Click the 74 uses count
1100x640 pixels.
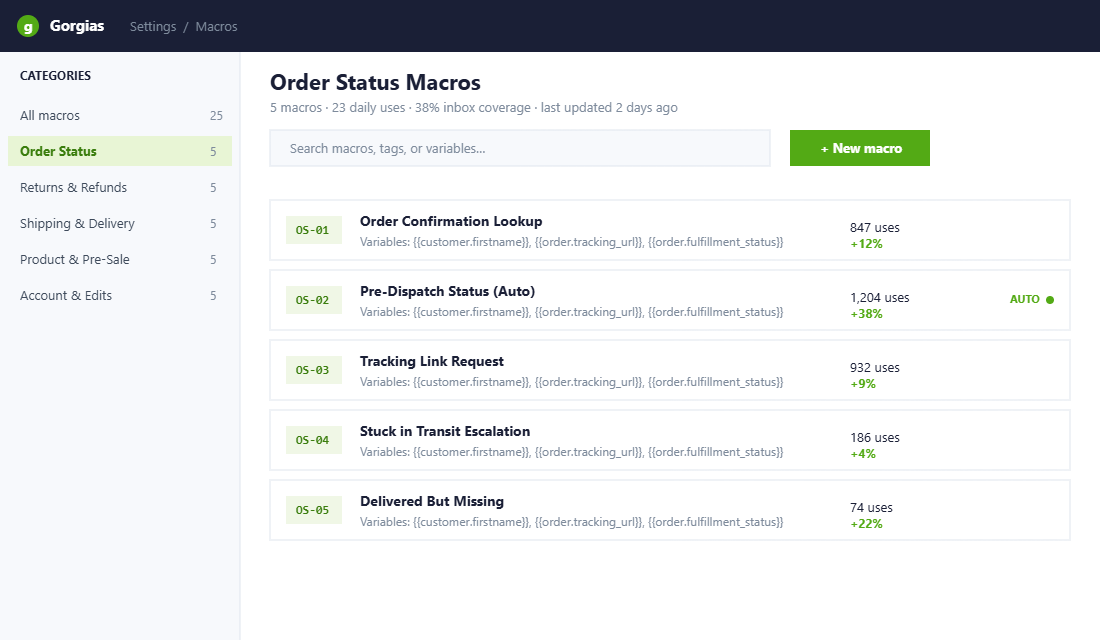871,507
